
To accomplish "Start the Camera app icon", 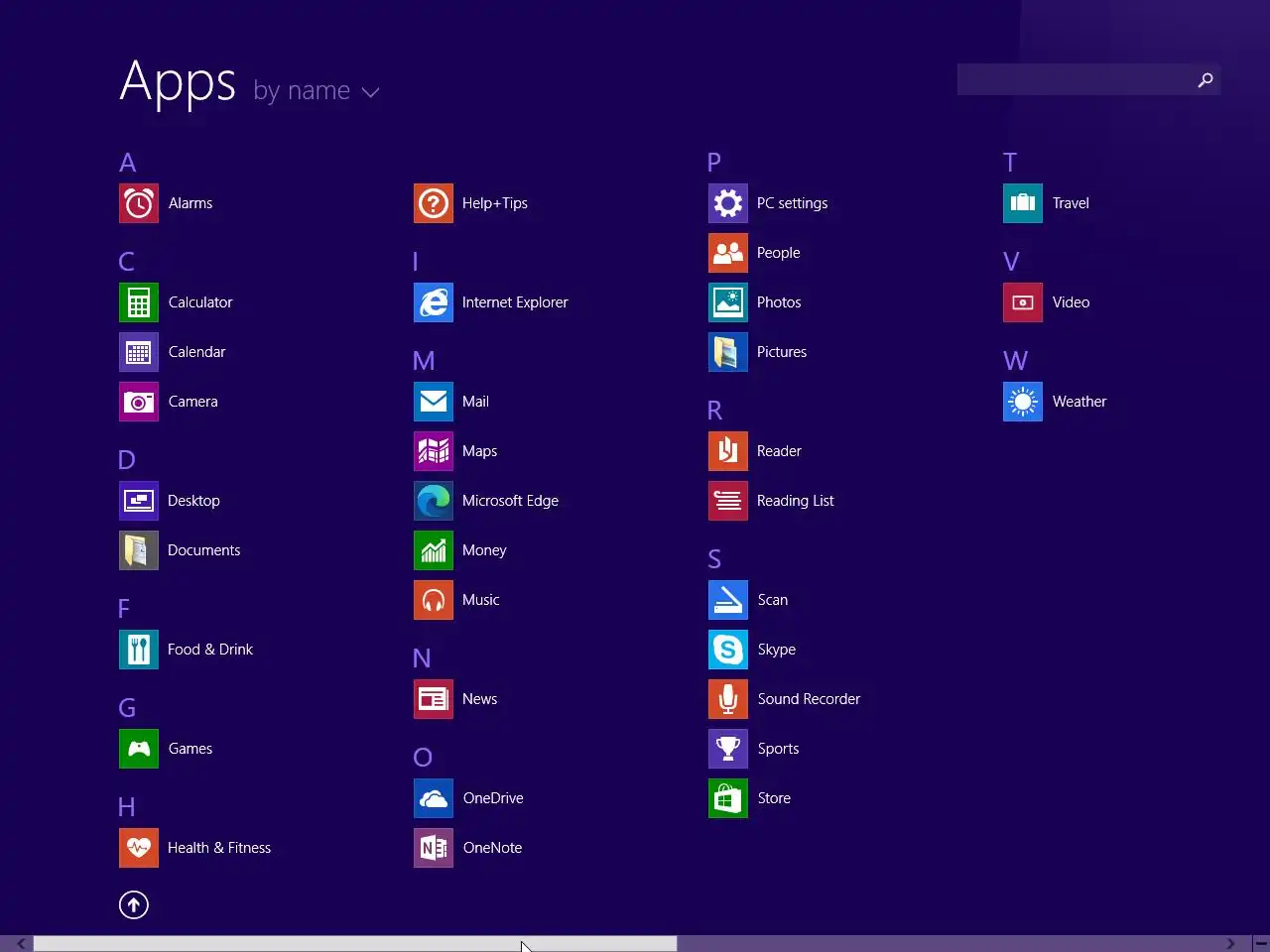I will pos(139,402).
